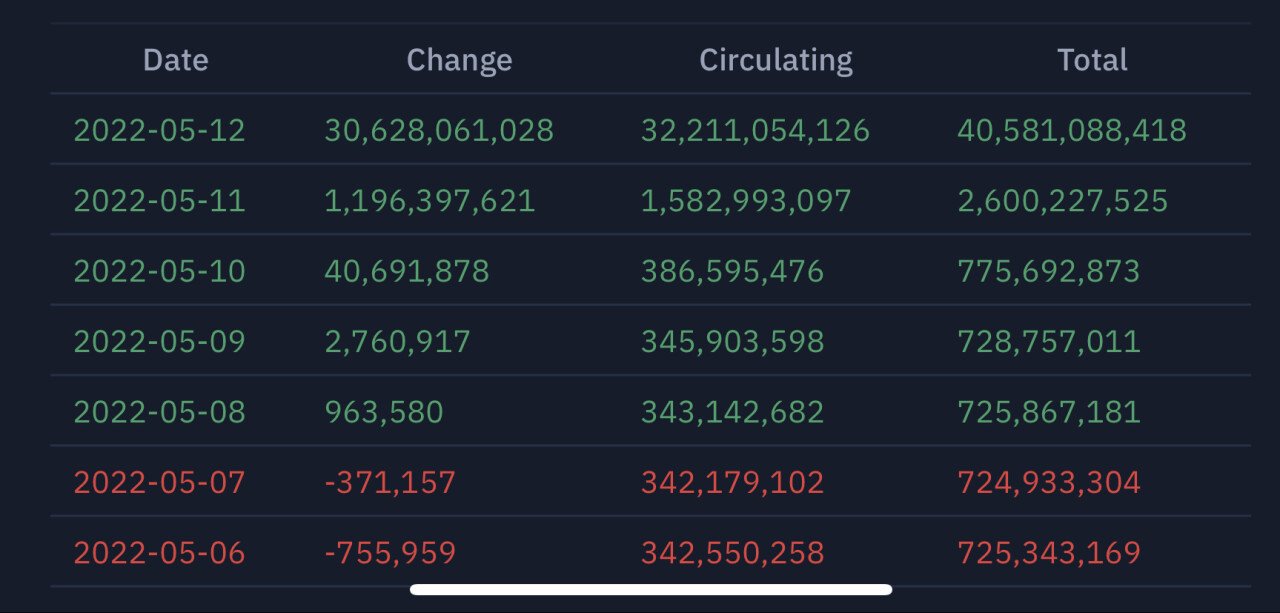Screen dimensions: 1280x613
Task: Click the Date column header
Action: click(x=176, y=60)
